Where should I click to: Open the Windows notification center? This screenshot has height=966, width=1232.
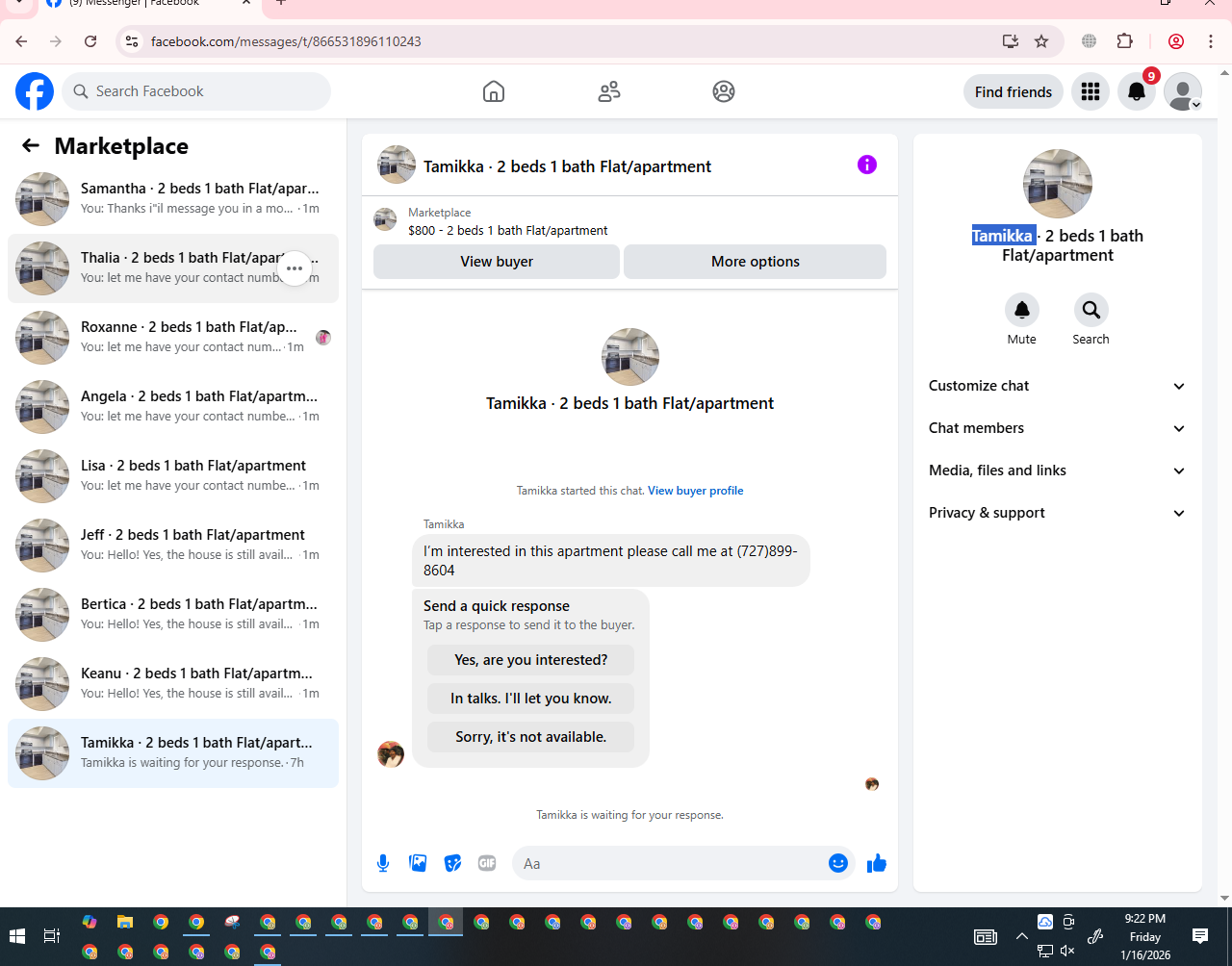point(1200,936)
